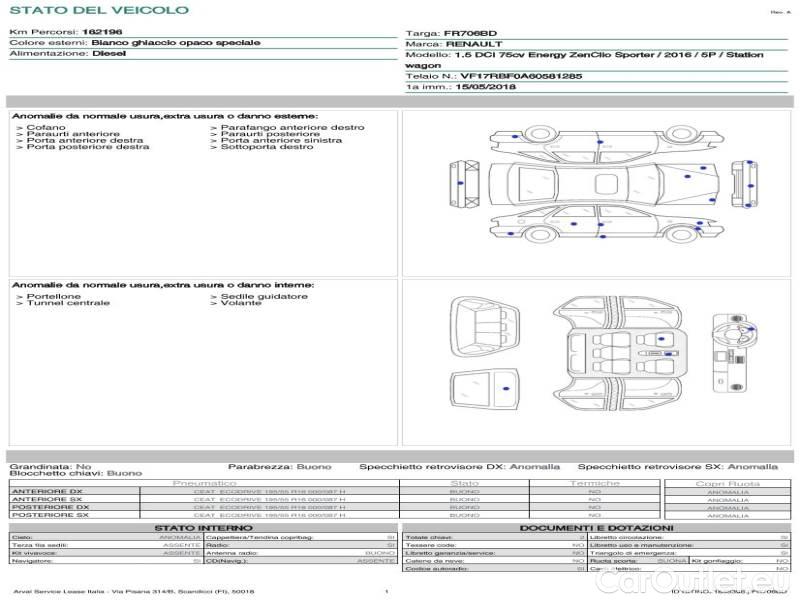Click the "Porta anteriore sinistra" entry
The height and width of the screenshot is (600, 800).
click(x=281, y=140)
